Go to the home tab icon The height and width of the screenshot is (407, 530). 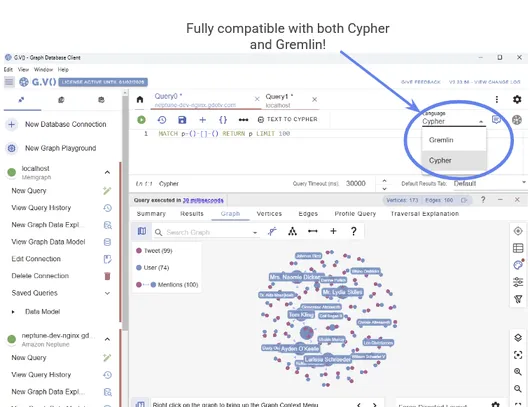(140, 99)
